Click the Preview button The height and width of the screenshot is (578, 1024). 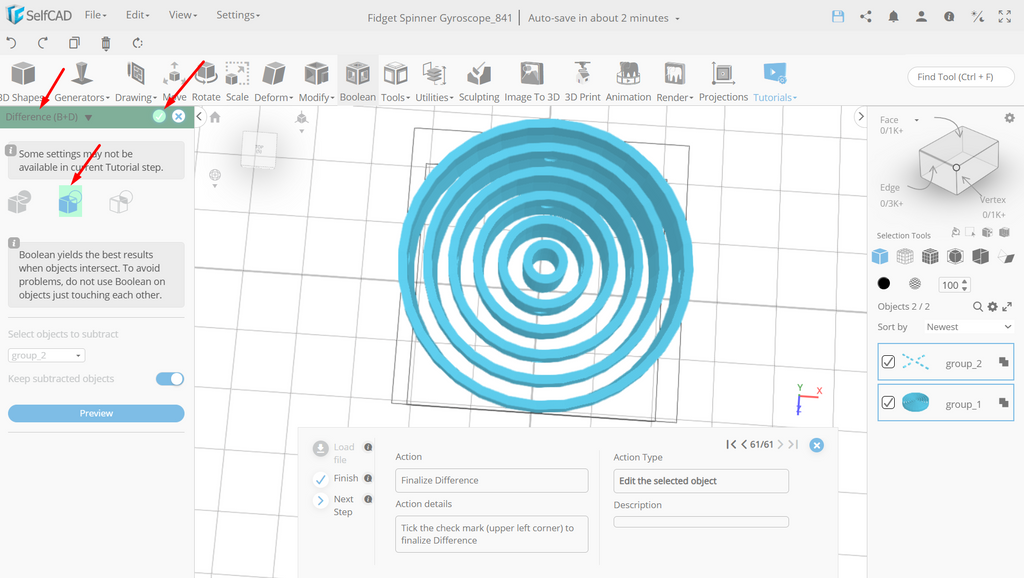96,413
